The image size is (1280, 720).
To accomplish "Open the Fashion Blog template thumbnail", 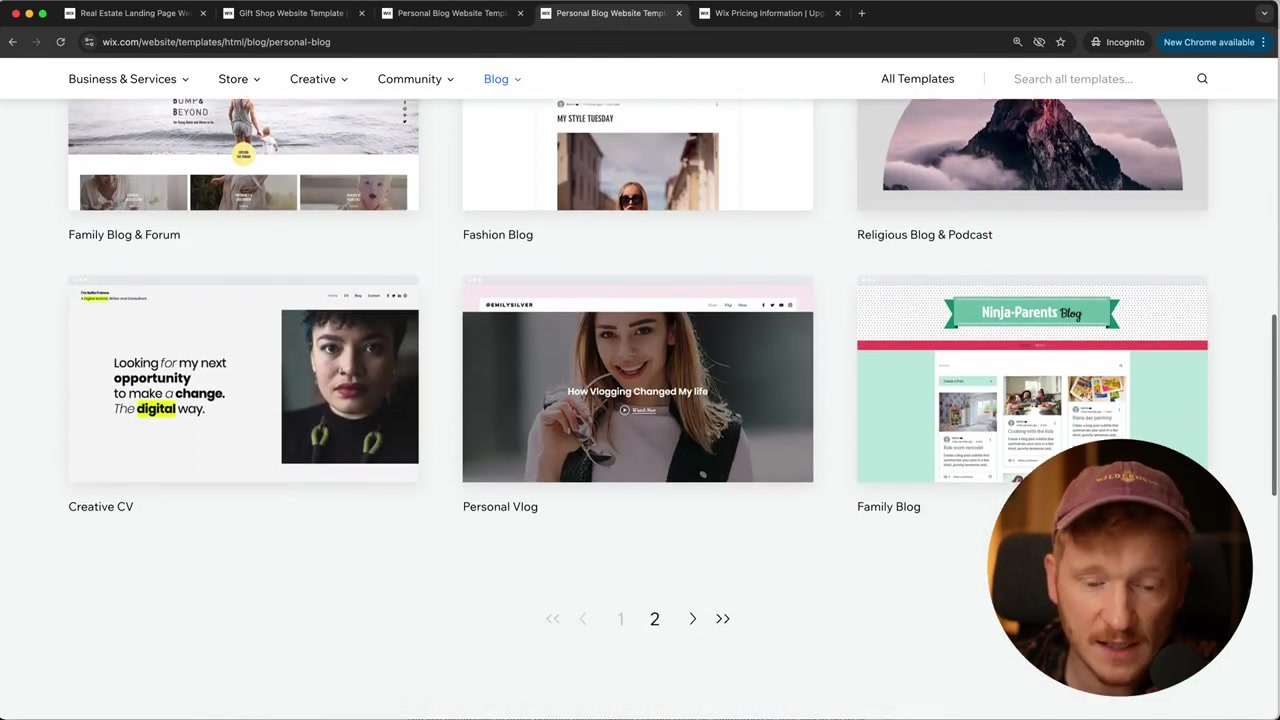I will (x=637, y=155).
